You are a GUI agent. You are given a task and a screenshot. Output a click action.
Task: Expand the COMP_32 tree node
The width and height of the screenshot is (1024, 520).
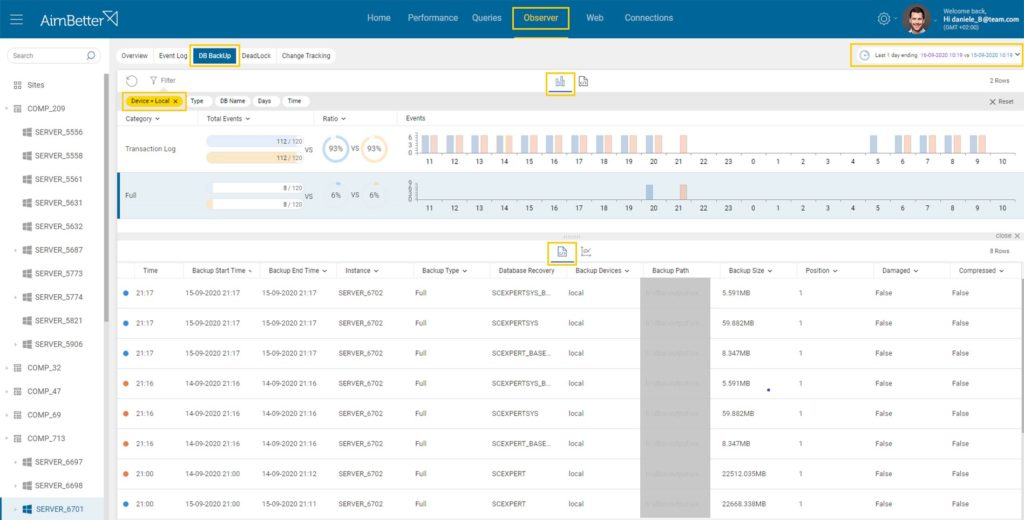[x=7, y=368]
